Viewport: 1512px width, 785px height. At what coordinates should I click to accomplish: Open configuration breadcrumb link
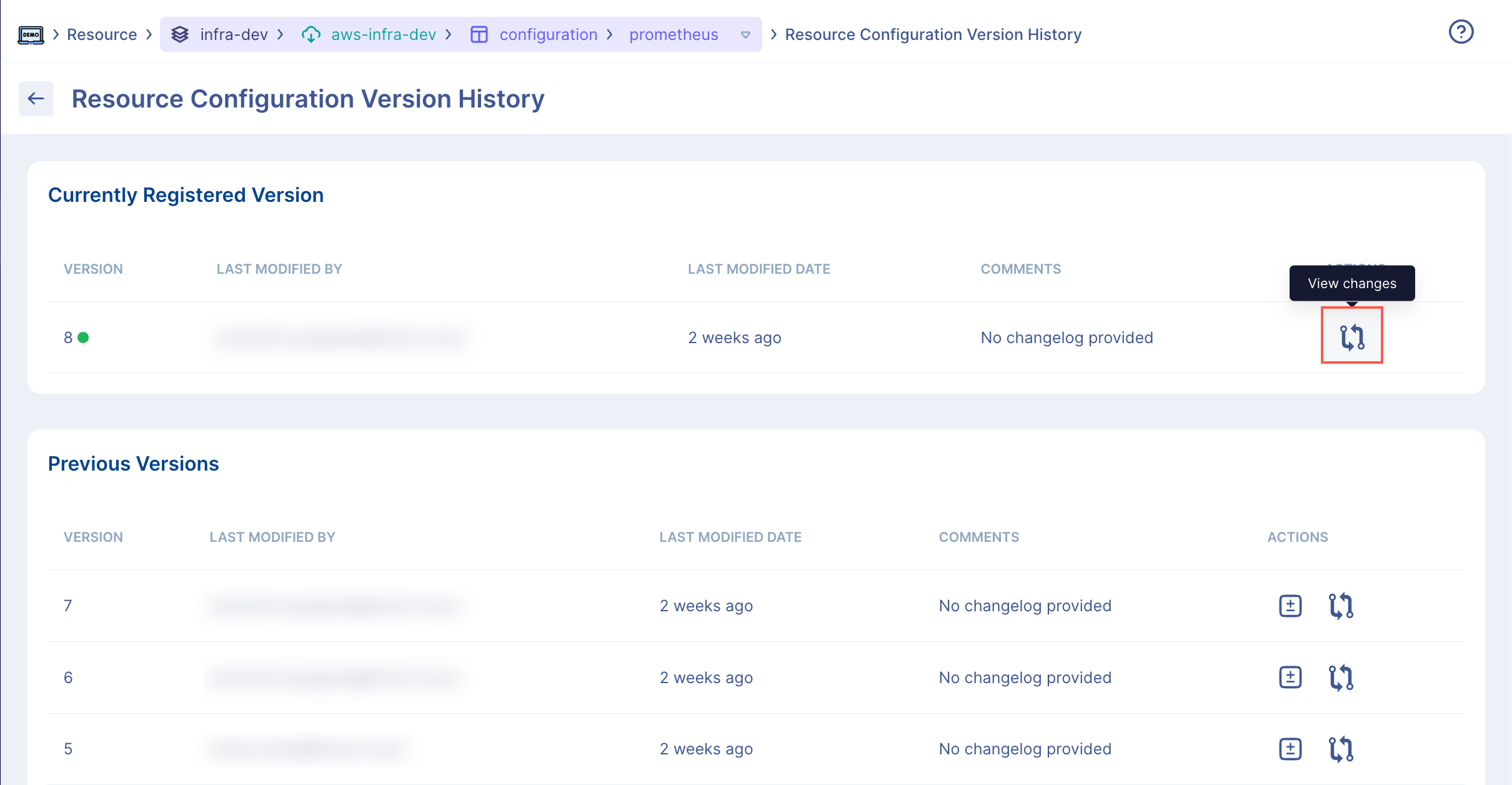548,35
